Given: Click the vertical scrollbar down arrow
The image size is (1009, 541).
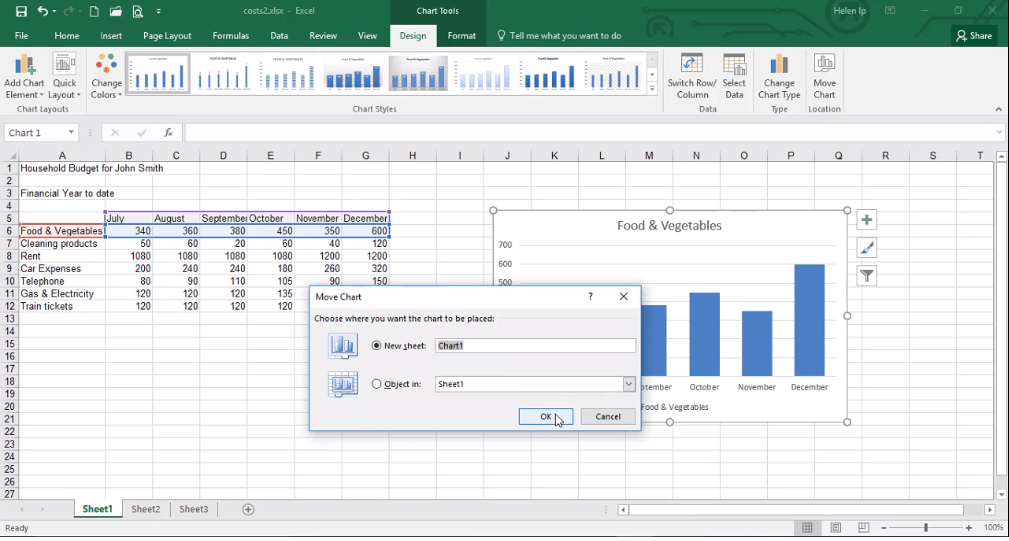Looking at the screenshot, I should coord(1001,494).
